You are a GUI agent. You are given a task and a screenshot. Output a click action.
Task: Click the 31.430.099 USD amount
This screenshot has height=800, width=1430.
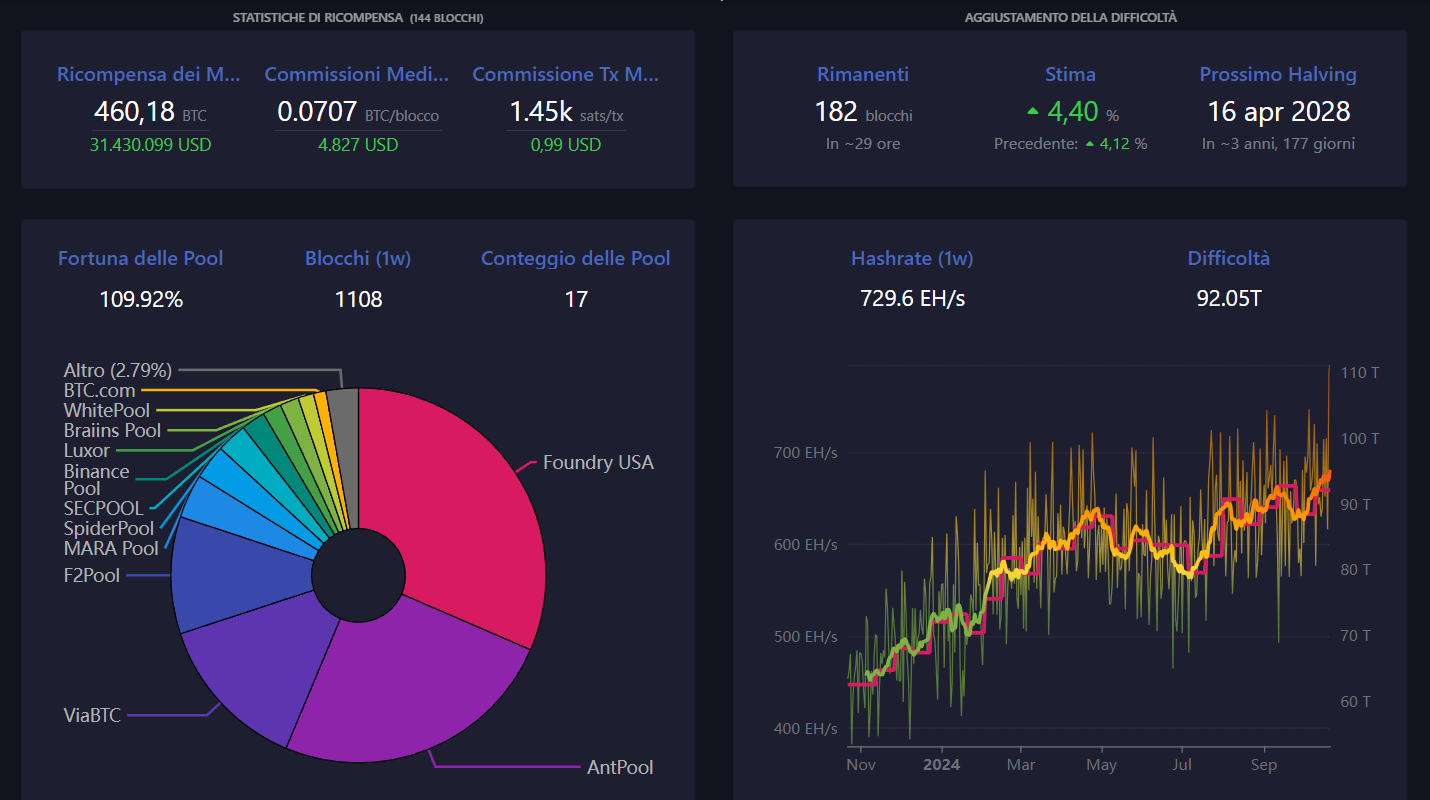[x=151, y=145]
